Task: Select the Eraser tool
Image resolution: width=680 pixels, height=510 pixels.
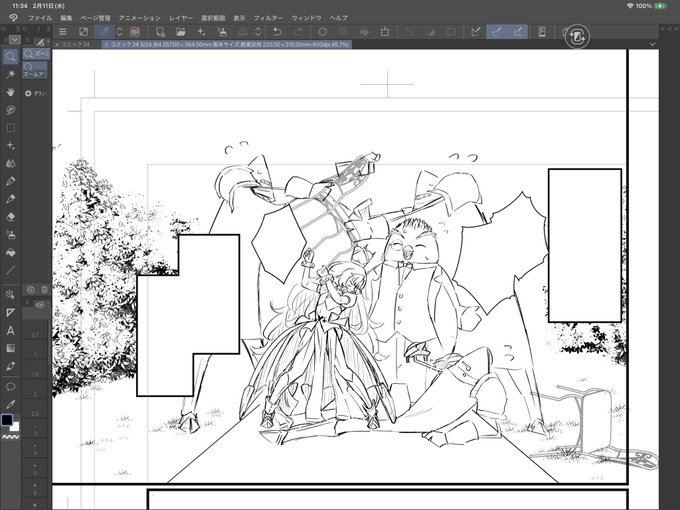Action: coord(11,217)
